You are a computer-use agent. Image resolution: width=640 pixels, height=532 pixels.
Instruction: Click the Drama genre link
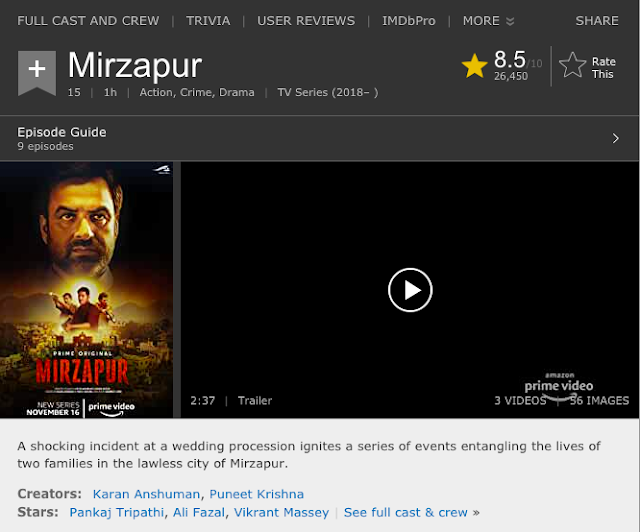click(237, 92)
